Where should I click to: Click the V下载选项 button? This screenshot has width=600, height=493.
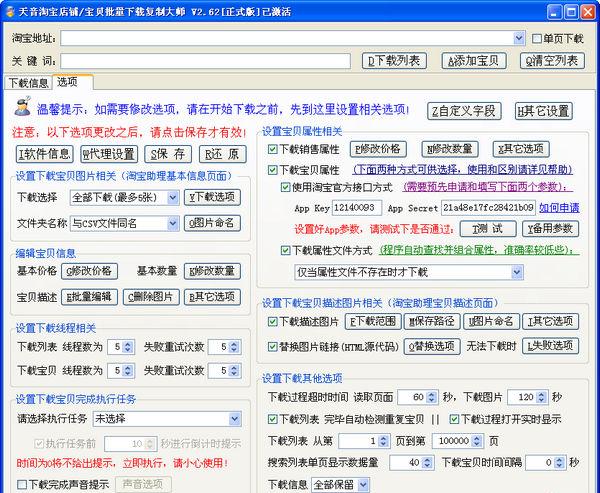point(212,198)
